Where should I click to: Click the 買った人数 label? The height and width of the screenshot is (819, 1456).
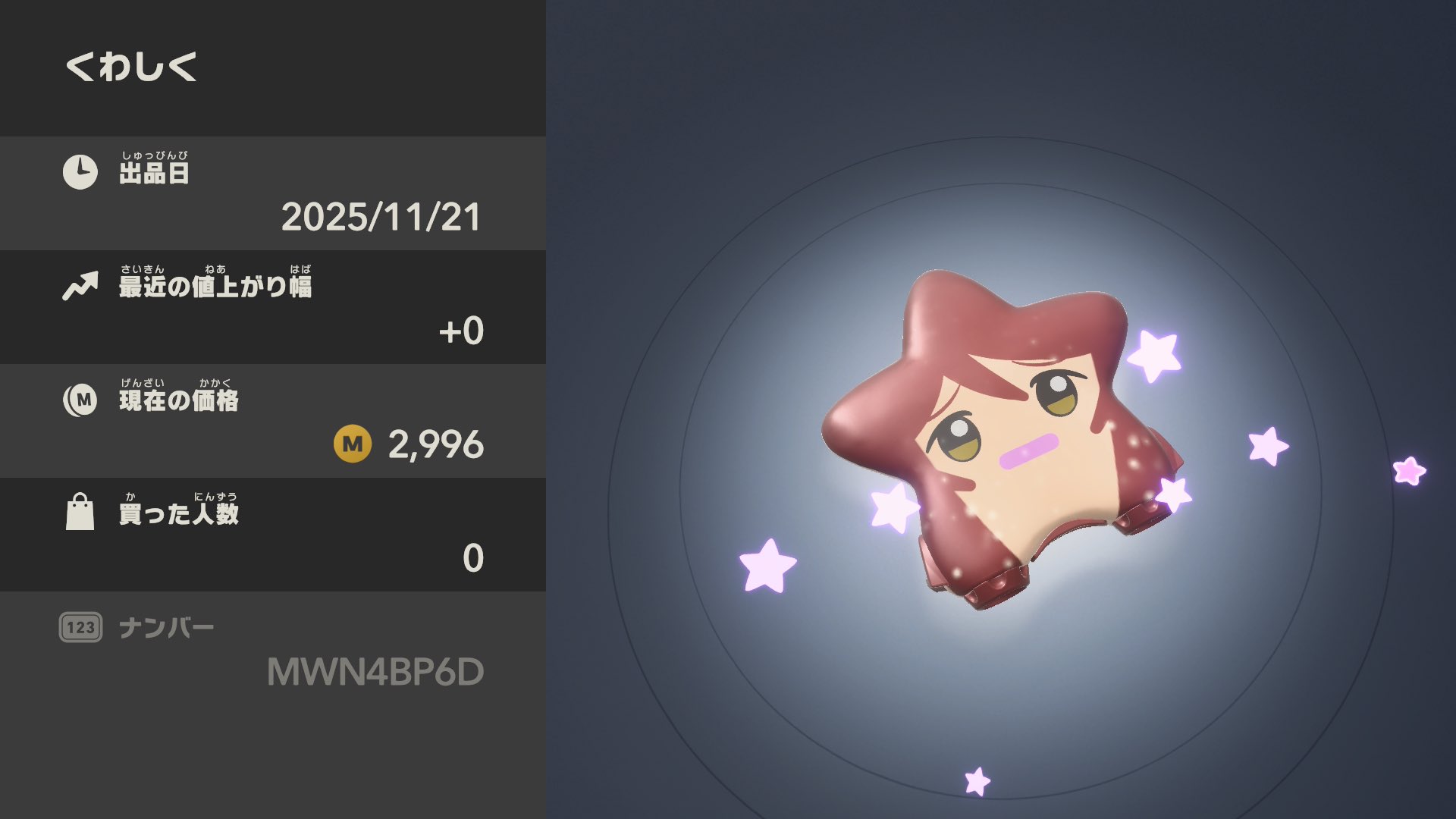(x=179, y=509)
